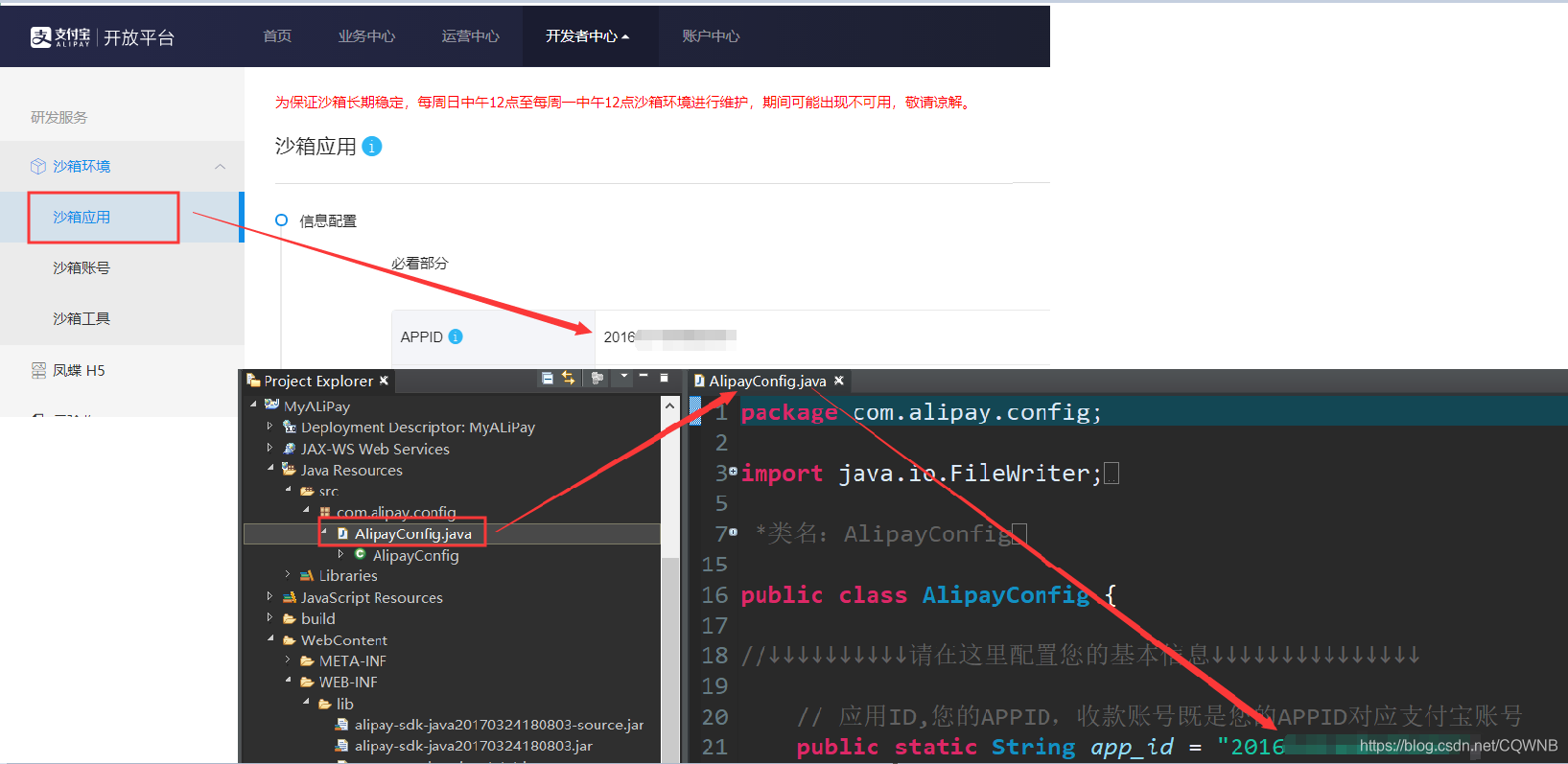Click the app_id variable in line 21

tap(1132, 748)
